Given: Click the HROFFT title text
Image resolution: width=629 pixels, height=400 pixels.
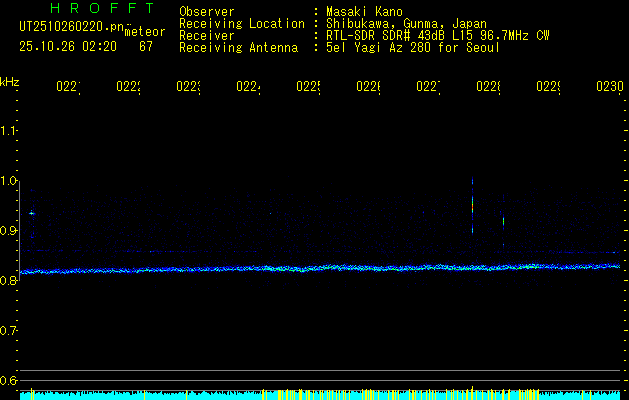Looking at the screenshot, I should click(95, 9).
